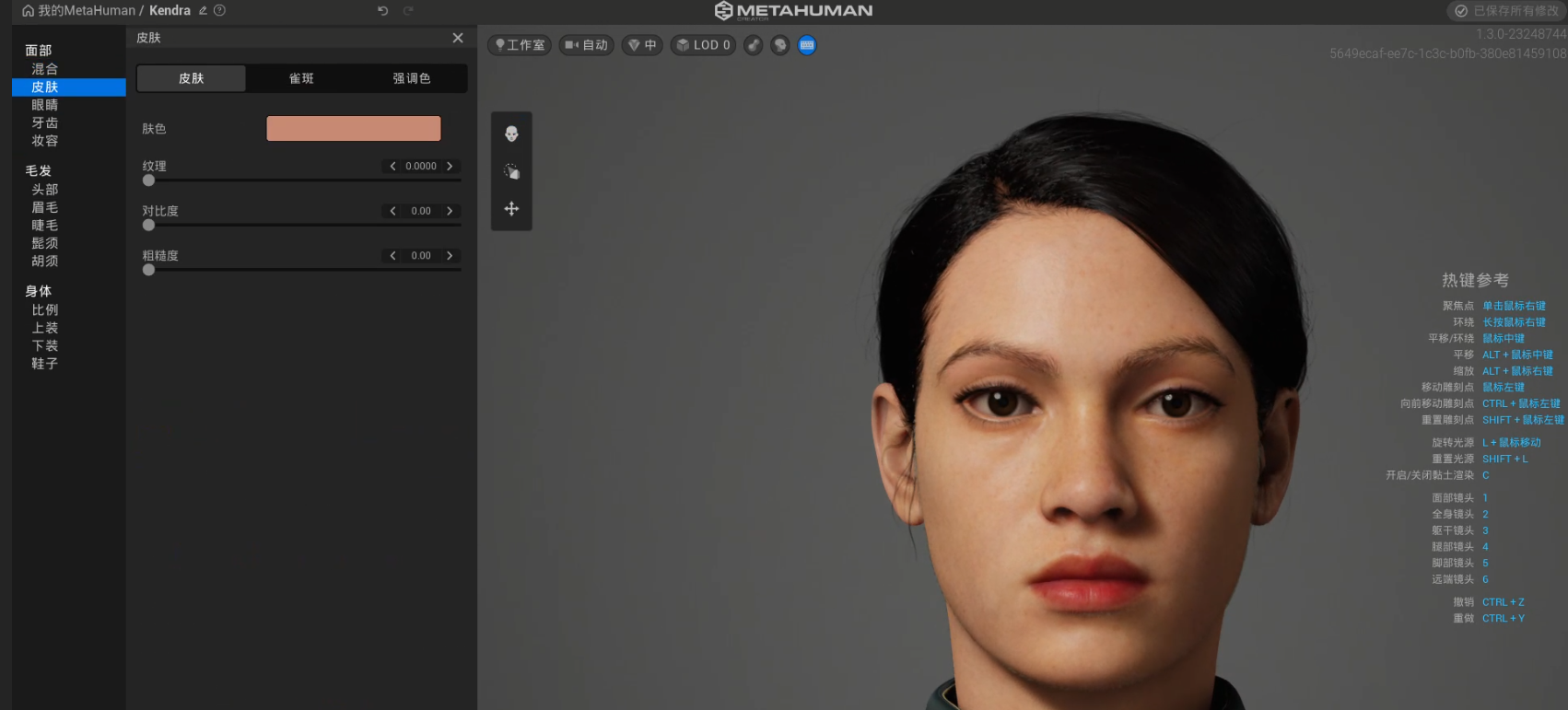1568x710 pixels.
Task: Click the 毛发 section header
Action: tap(39, 171)
